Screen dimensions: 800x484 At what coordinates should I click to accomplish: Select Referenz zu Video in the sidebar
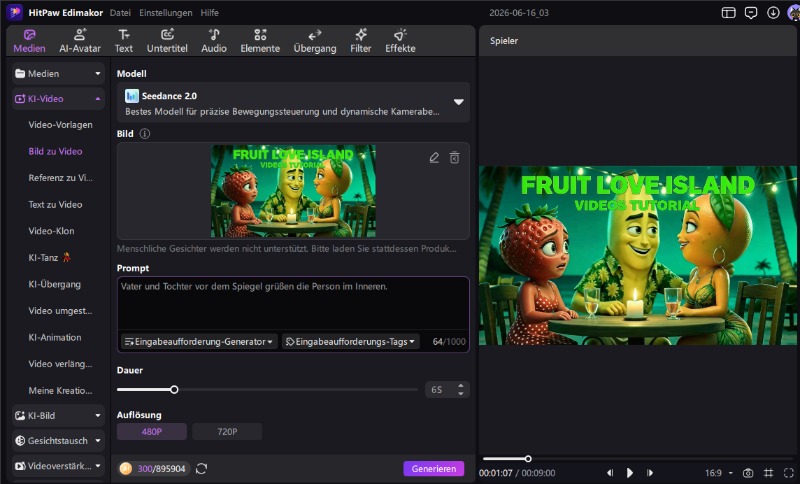point(60,178)
